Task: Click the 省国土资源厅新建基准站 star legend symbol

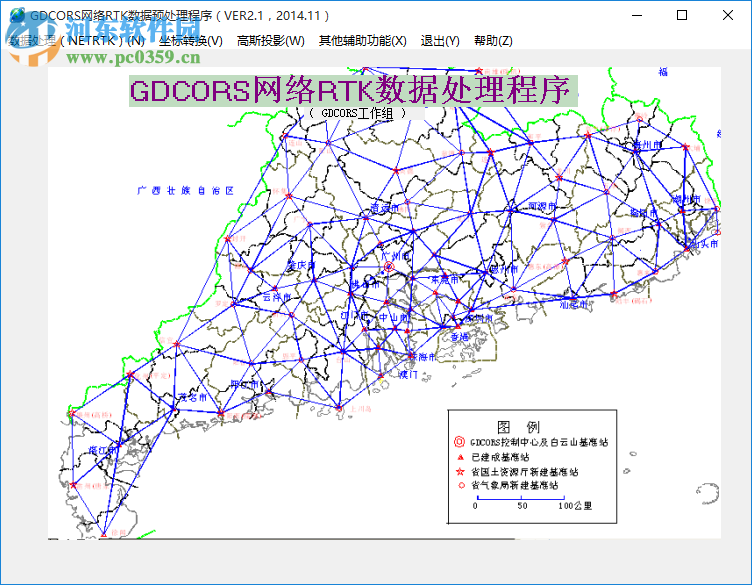Action: (460, 471)
